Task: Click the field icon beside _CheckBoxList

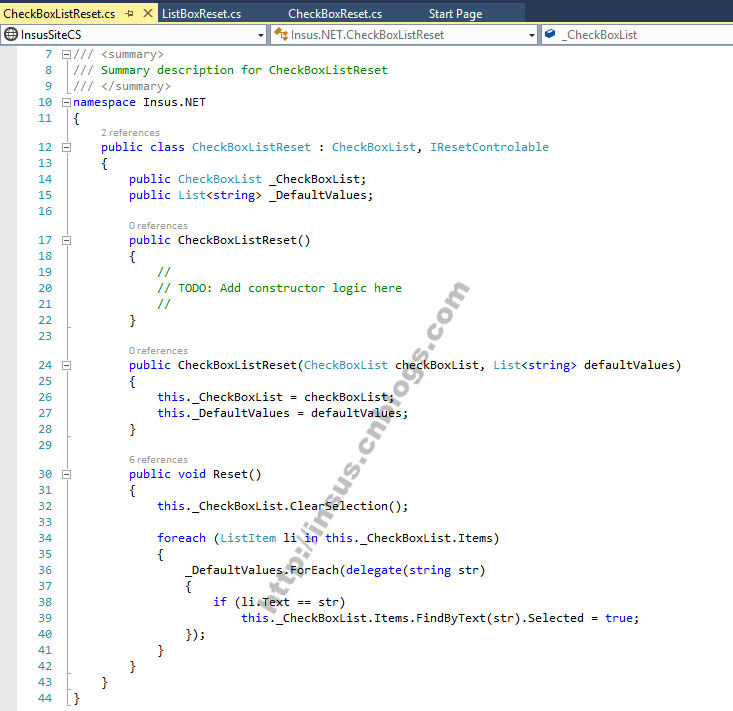Action: [550, 34]
